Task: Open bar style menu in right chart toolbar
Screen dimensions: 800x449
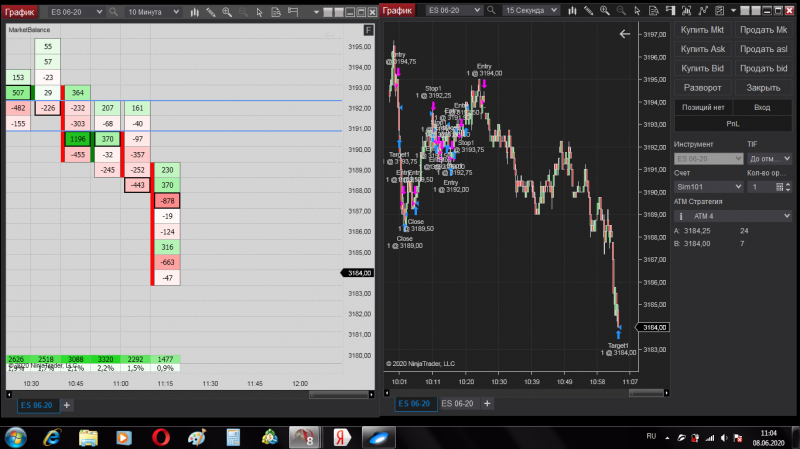Action: 572,10
